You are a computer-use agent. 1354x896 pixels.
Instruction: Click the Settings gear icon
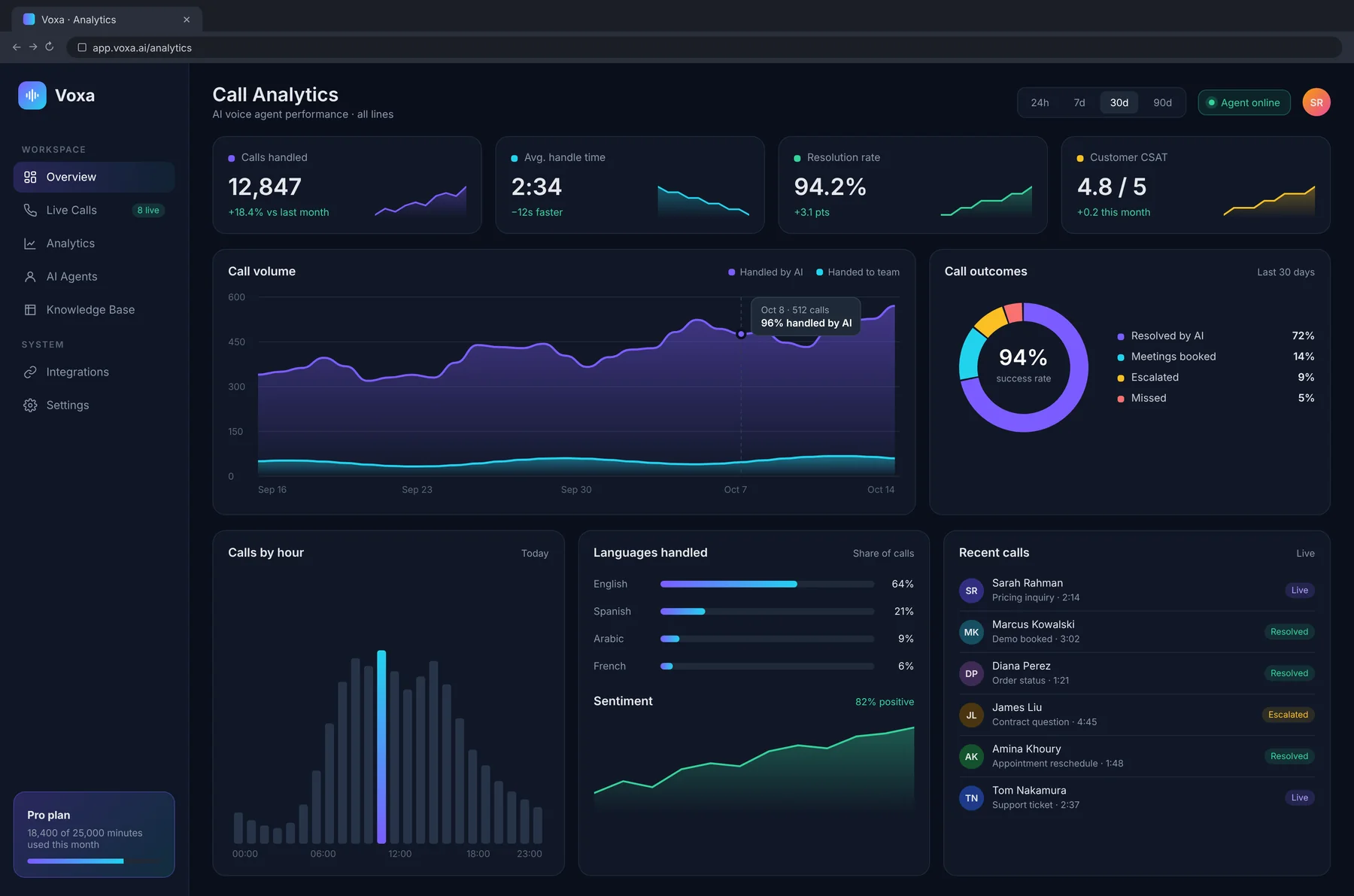click(x=30, y=405)
